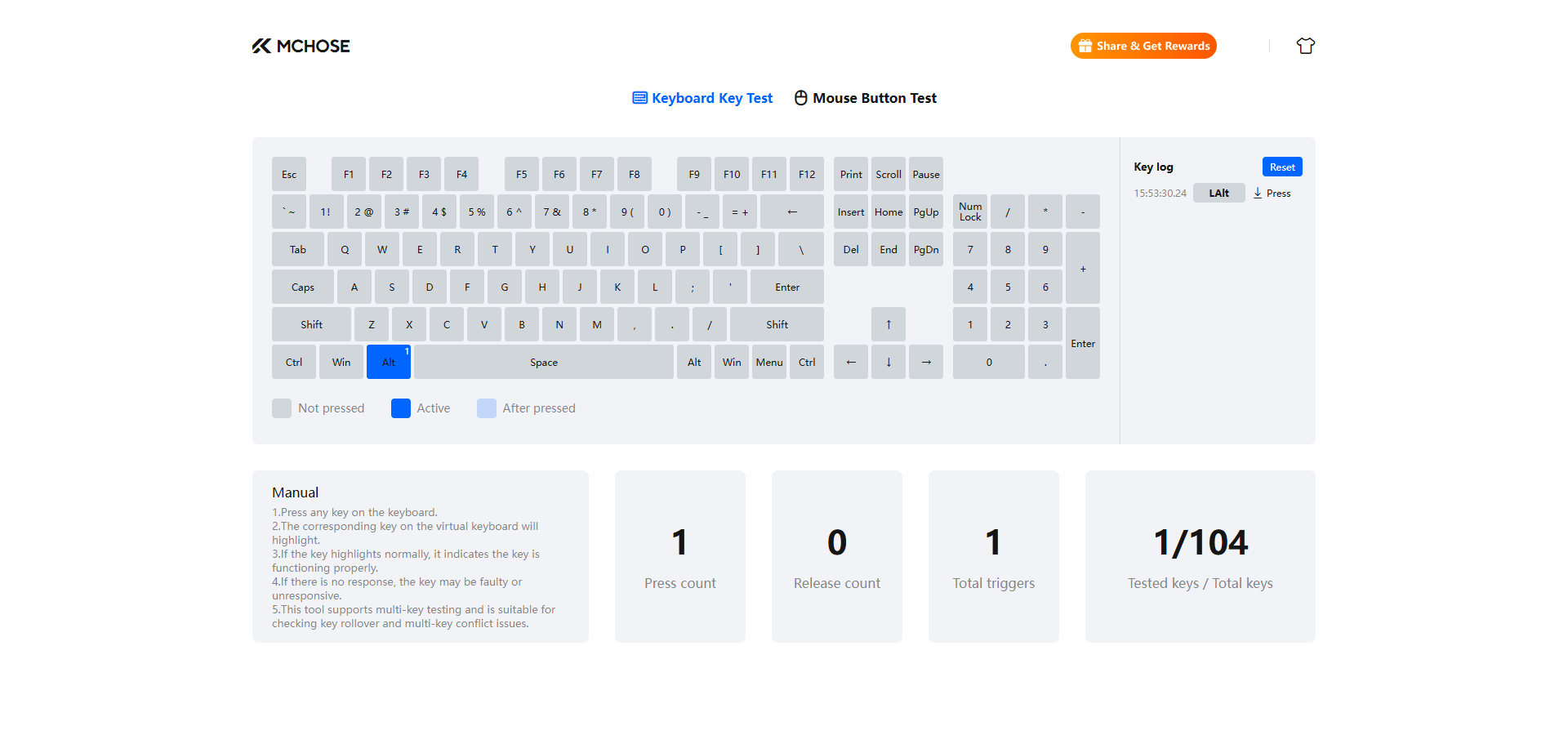
Task: Click the main Enter key
Action: [x=787, y=287]
